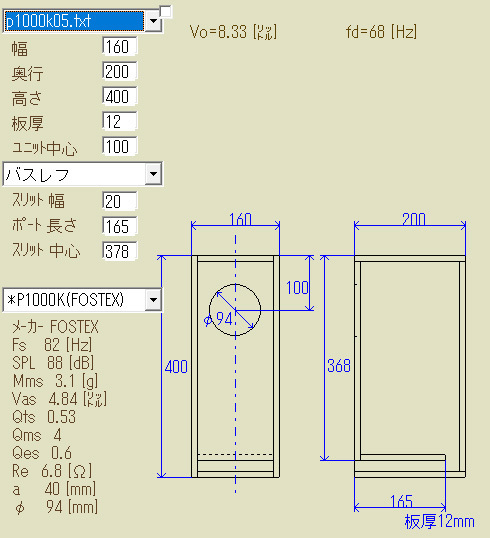Click the SPL 88 [dB] parameter line
Image resolution: width=490 pixels, height=538 pixels.
[53, 363]
